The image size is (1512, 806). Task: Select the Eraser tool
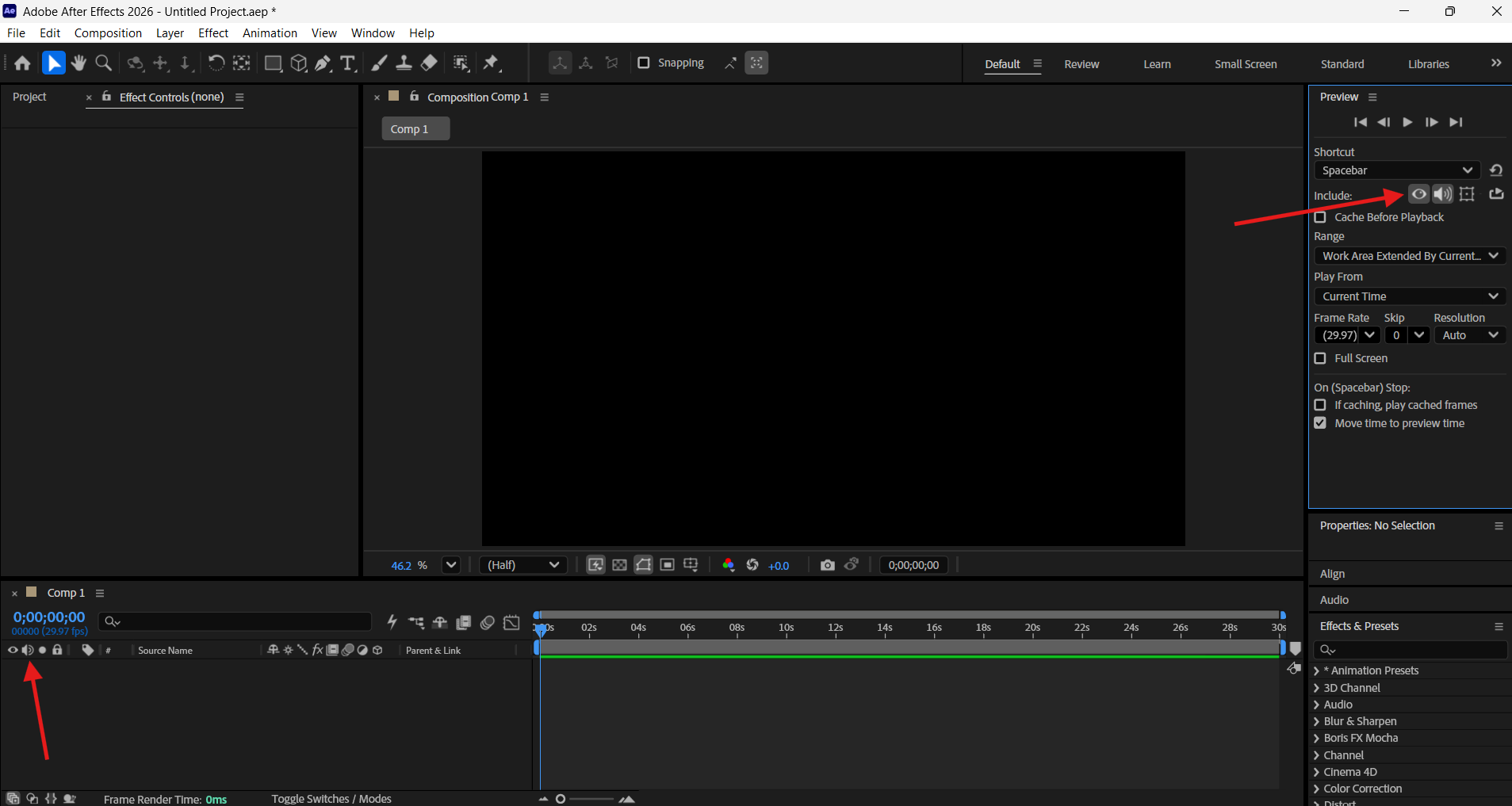429,63
